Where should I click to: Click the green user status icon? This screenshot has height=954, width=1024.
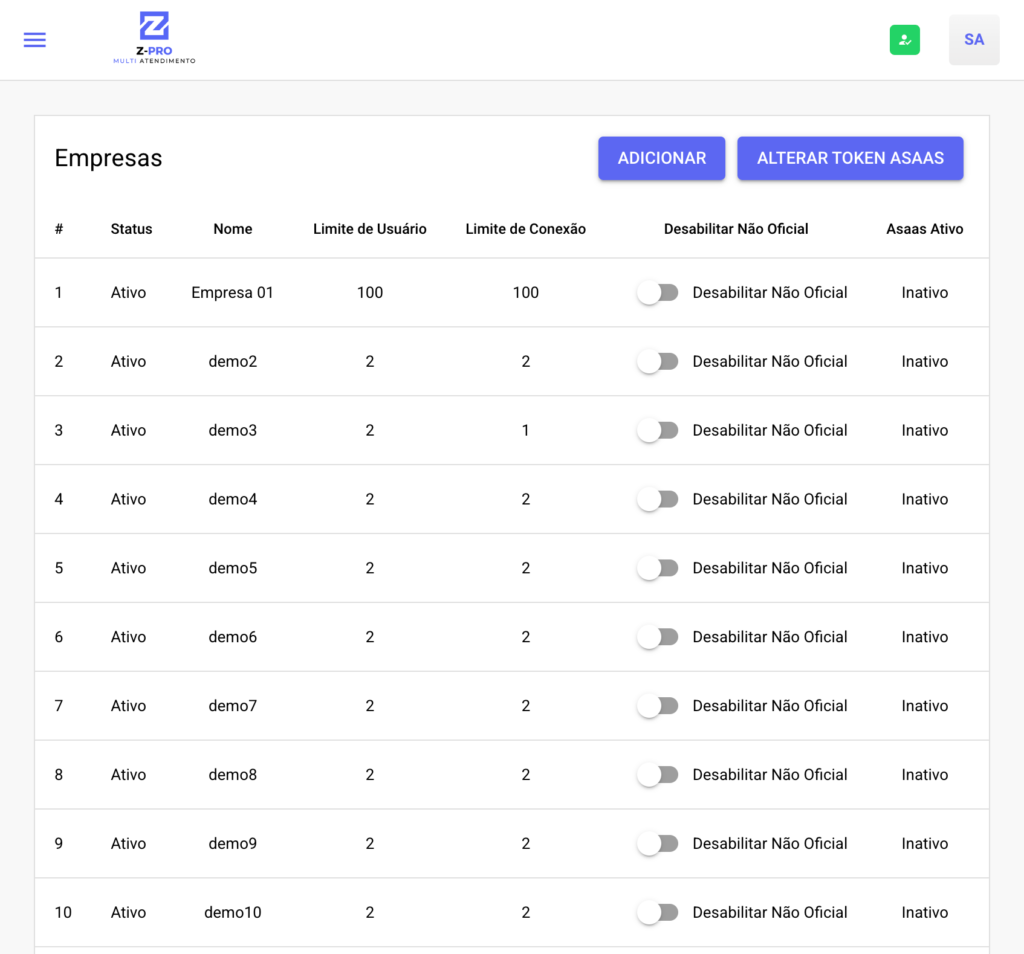[x=904, y=40]
